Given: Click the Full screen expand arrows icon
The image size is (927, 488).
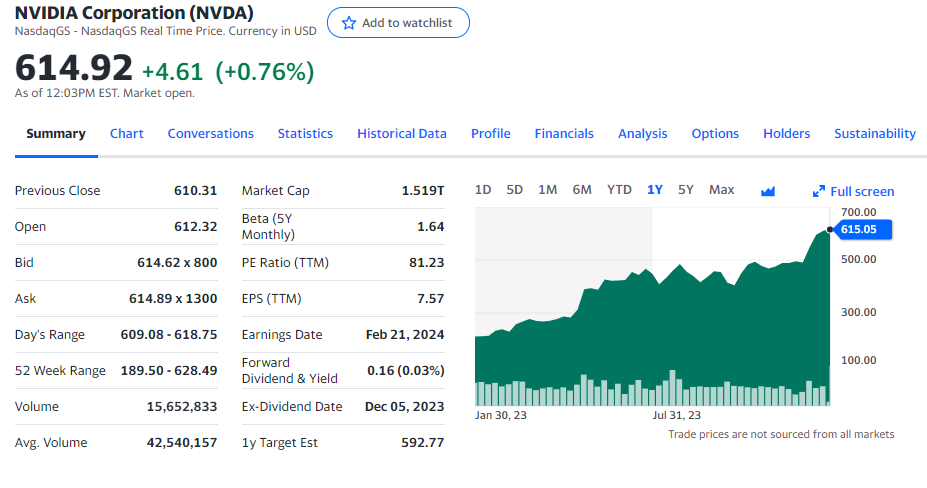Looking at the screenshot, I should (x=818, y=191).
